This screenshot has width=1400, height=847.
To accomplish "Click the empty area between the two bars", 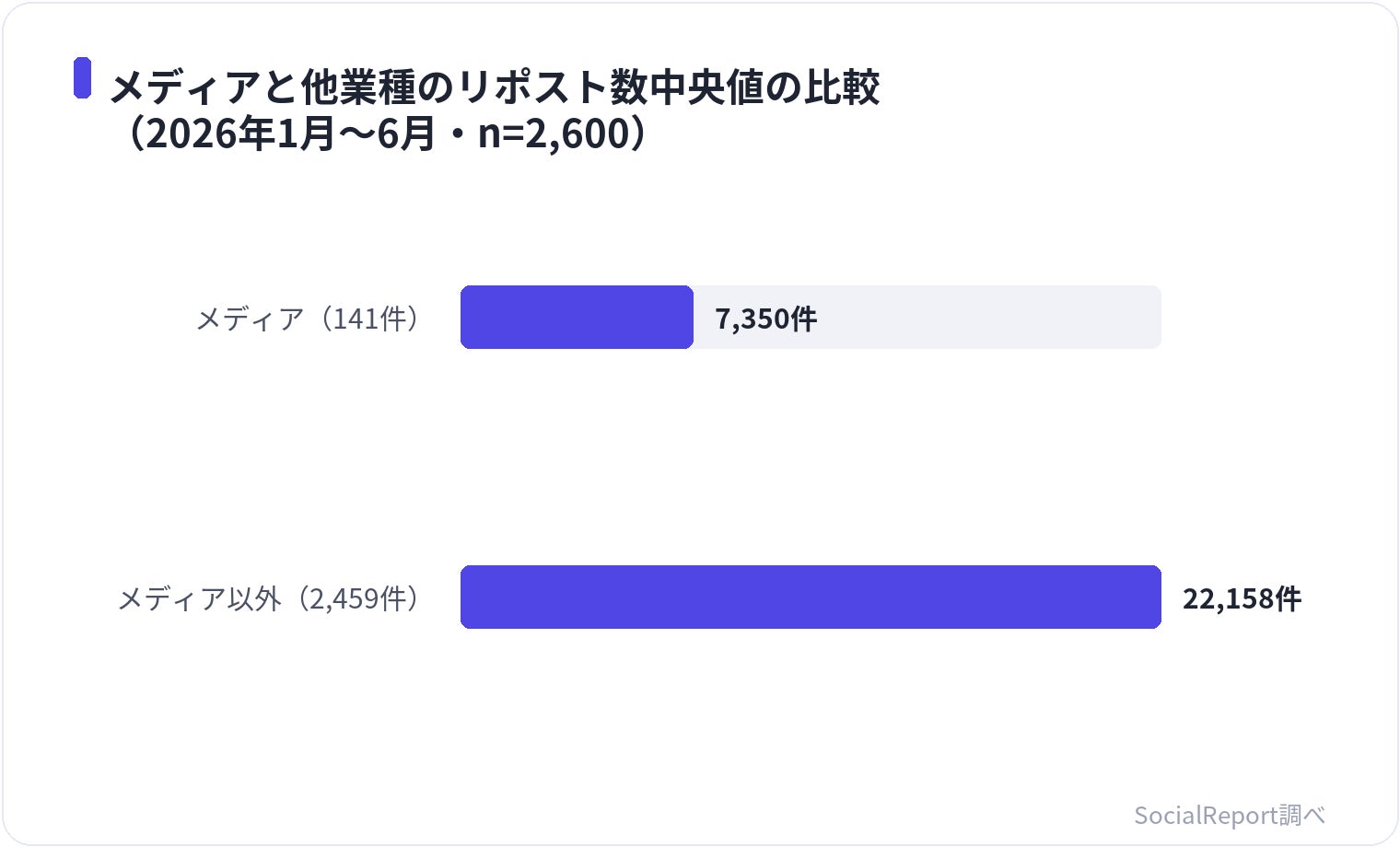I will click(x=811, y=458).
